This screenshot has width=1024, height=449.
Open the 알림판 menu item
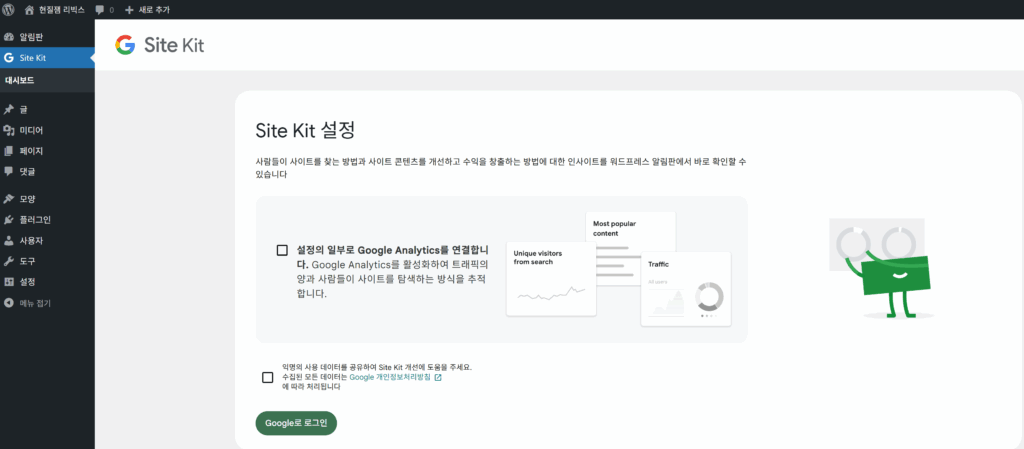pos(47,37)
